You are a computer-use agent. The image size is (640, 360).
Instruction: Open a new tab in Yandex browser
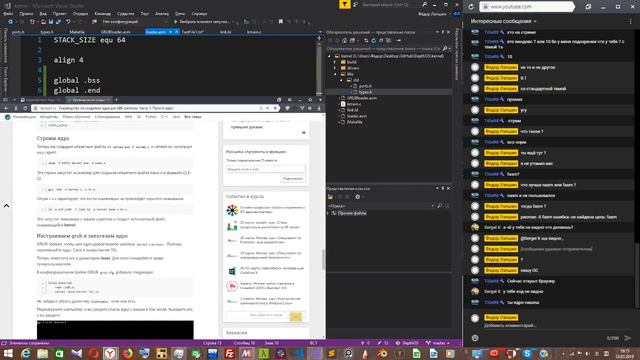(x=116, y=100)
